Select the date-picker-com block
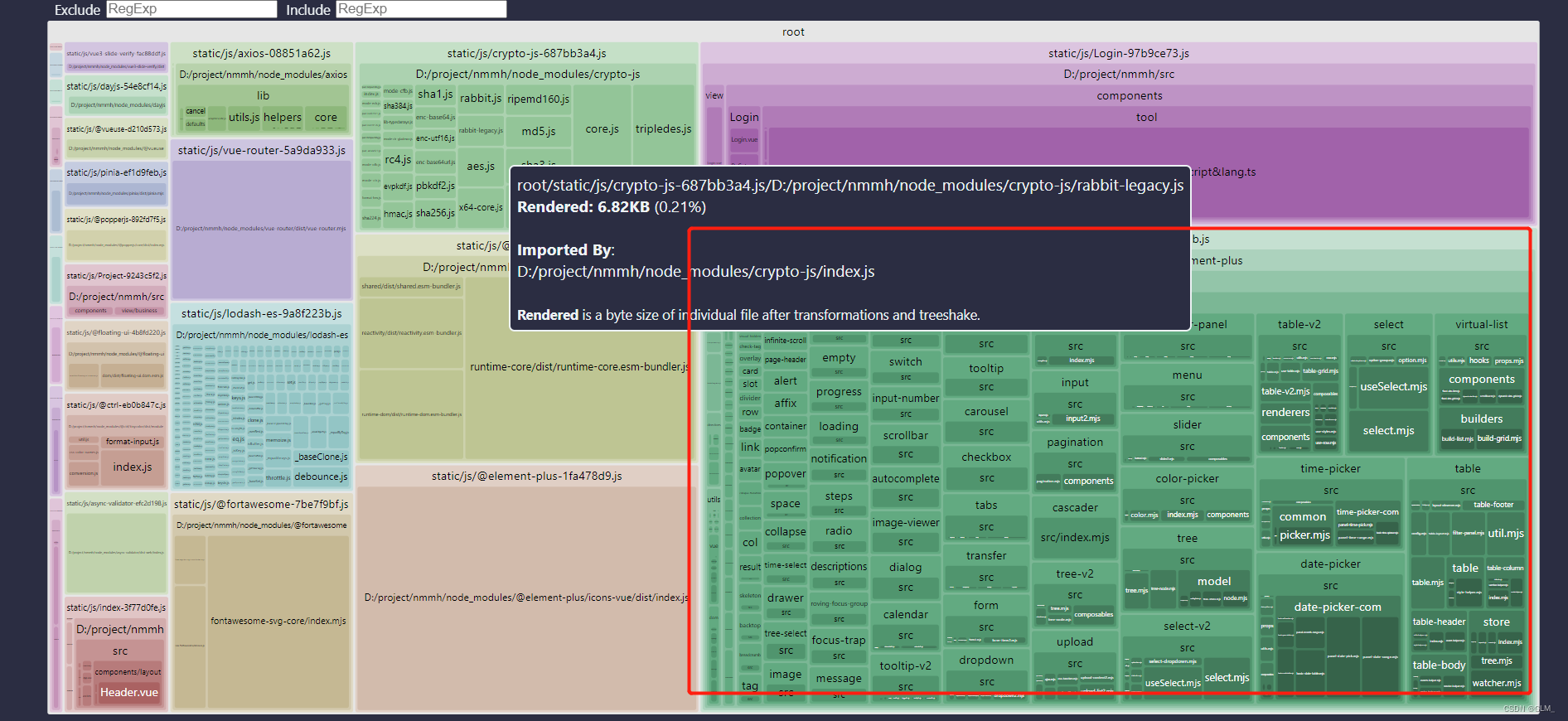Viewport: 1568px width, 721px height. [1338, 607]
